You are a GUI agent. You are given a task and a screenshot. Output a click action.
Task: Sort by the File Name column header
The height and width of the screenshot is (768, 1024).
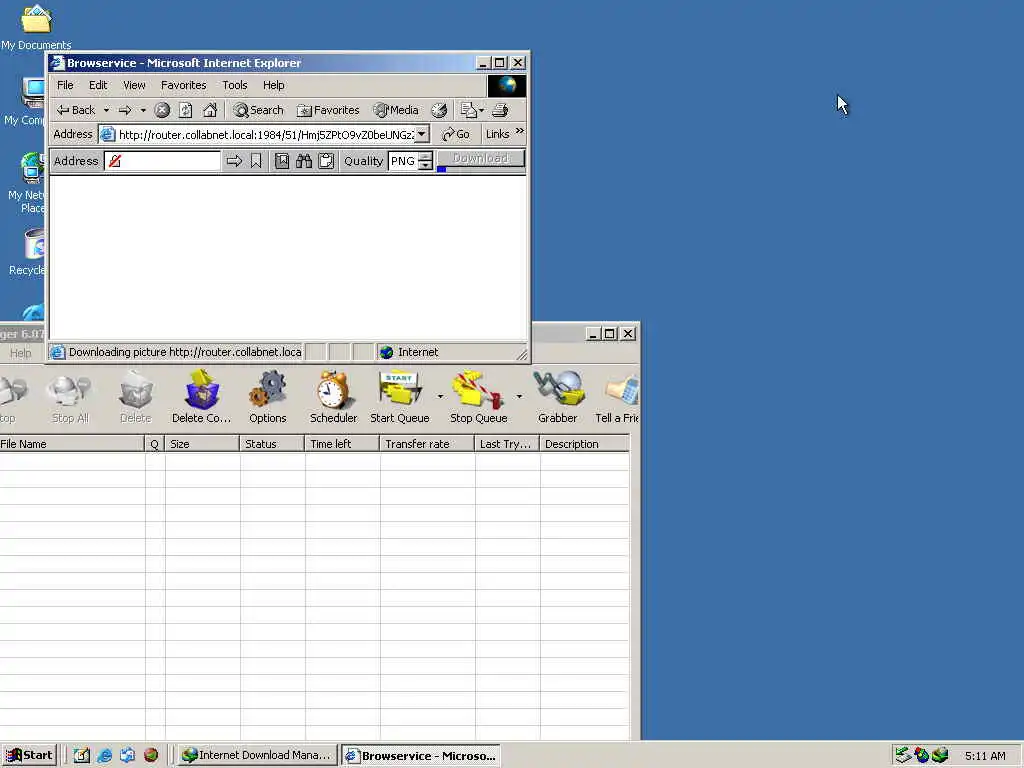(x=72, y=443)
